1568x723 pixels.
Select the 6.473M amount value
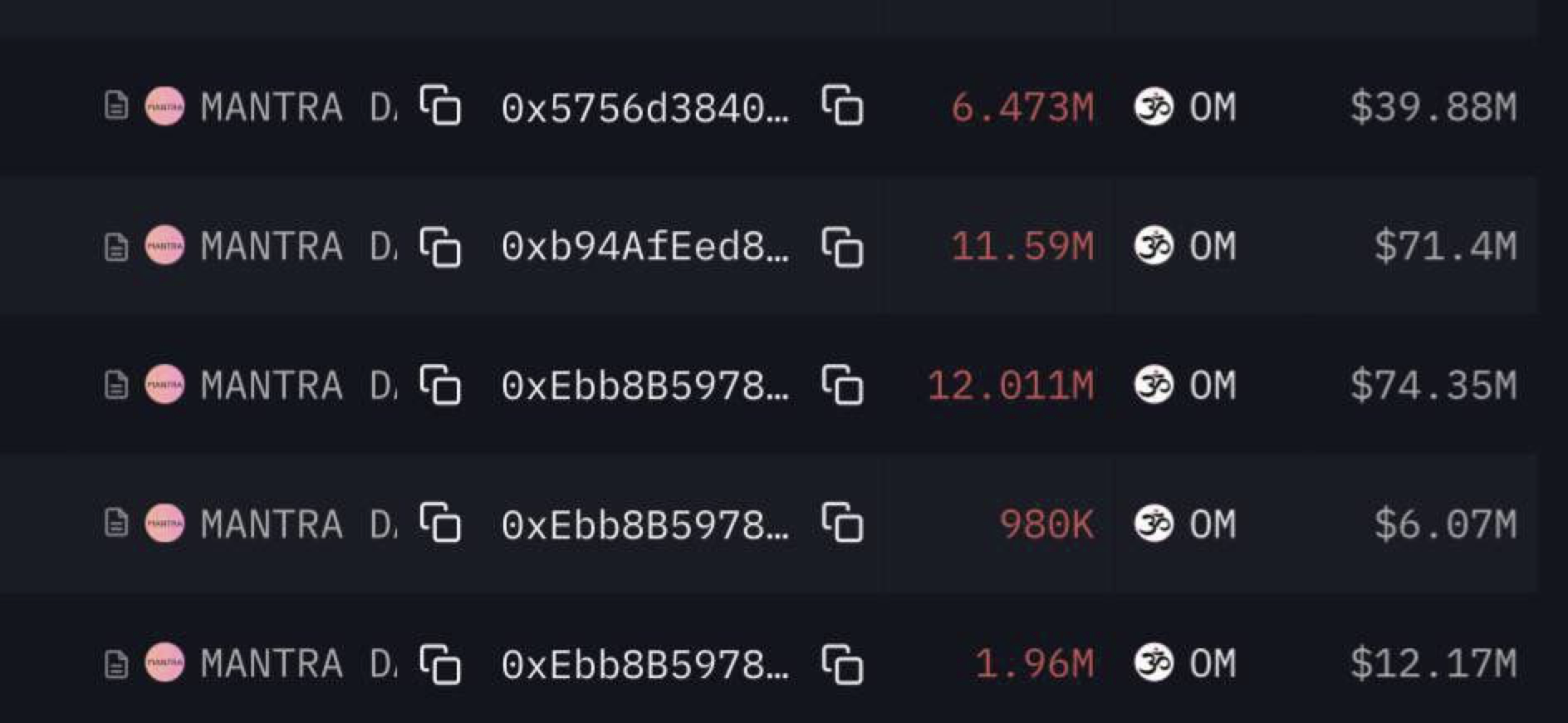pyautogui.click(x=1022, y=108)
